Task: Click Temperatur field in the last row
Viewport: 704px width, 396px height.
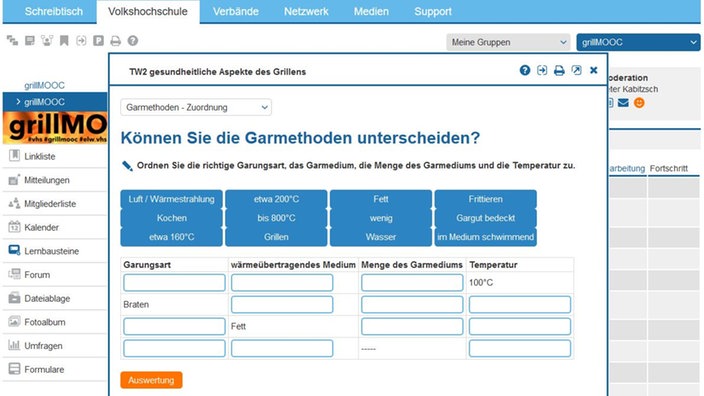Action: (x=520, y=348)
